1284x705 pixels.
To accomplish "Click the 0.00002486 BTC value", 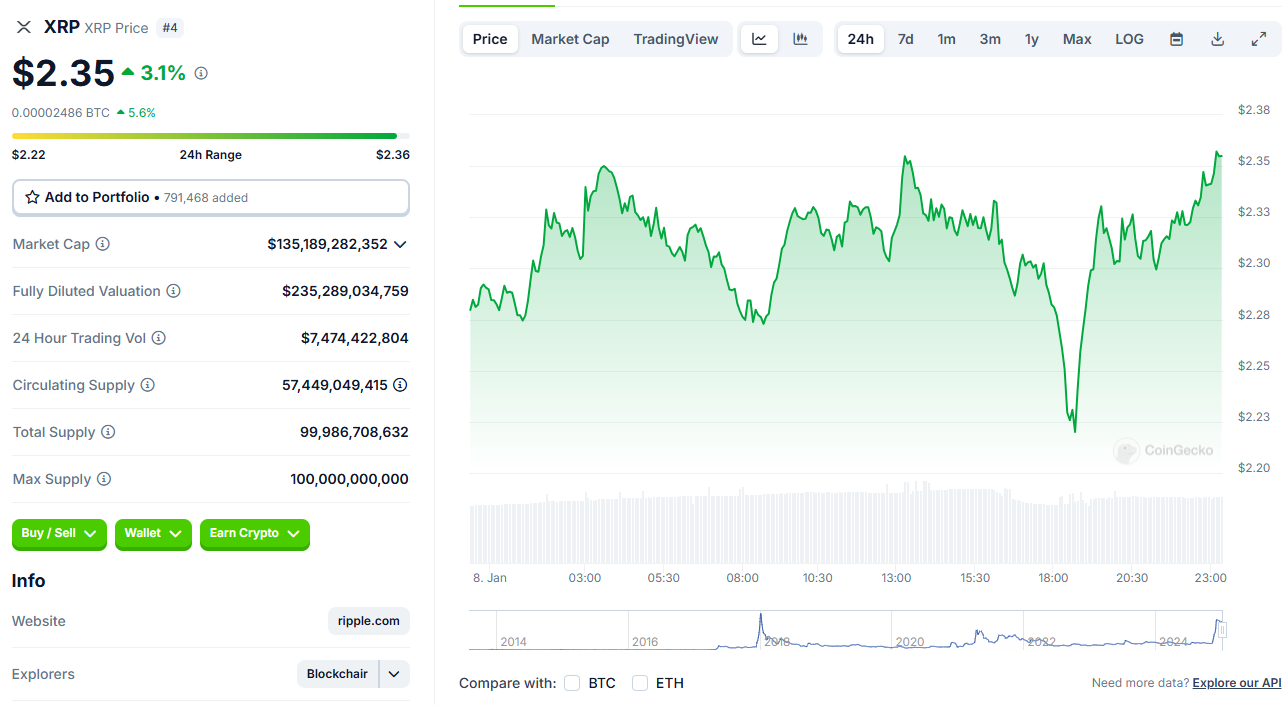I will click(61, 113).
